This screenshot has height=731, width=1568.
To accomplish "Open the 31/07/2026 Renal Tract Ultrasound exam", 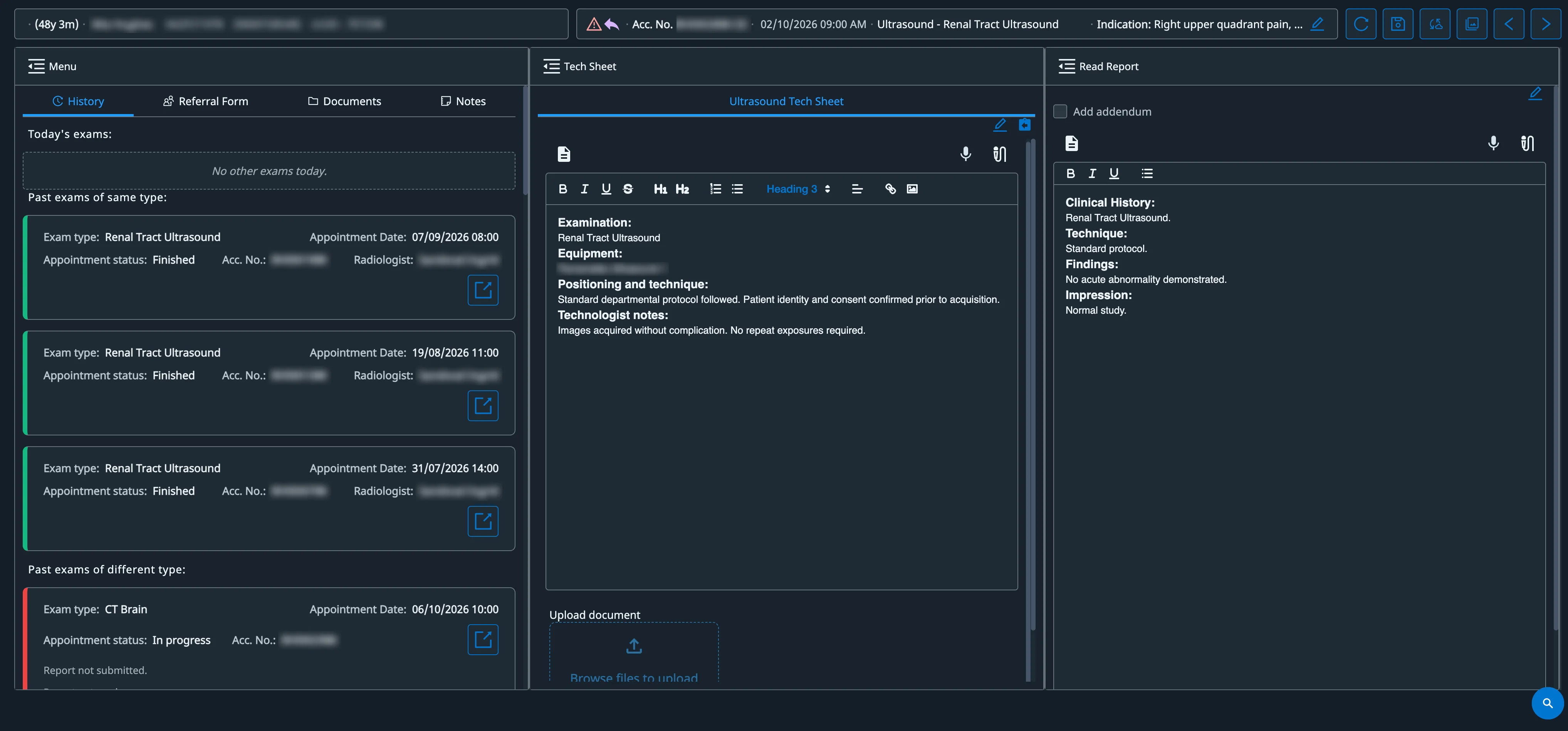I will coord(483,521).
